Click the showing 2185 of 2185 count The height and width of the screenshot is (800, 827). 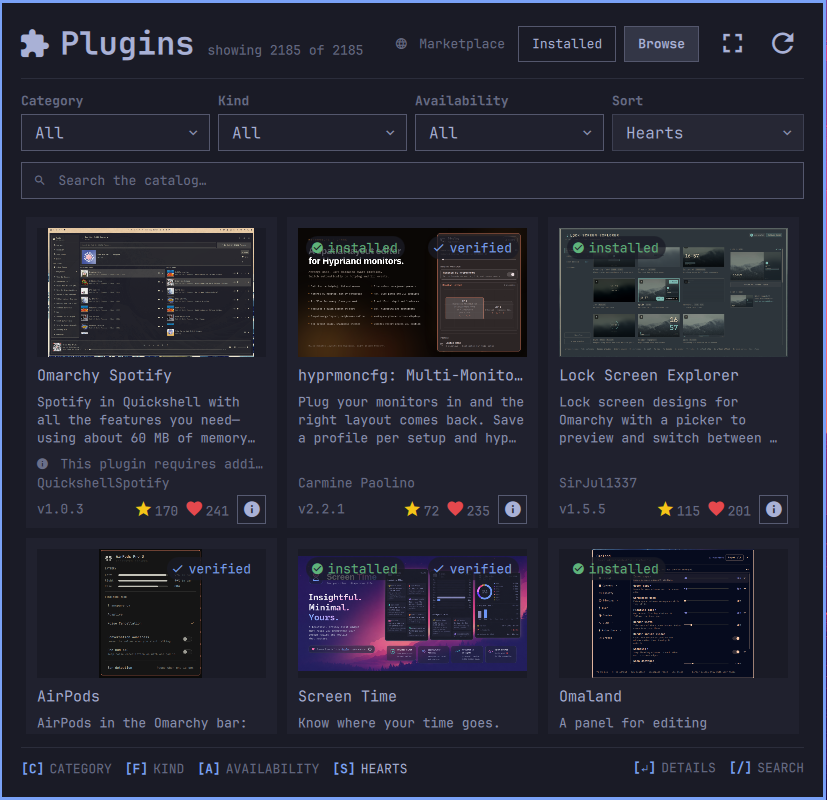tap(285, 50)
